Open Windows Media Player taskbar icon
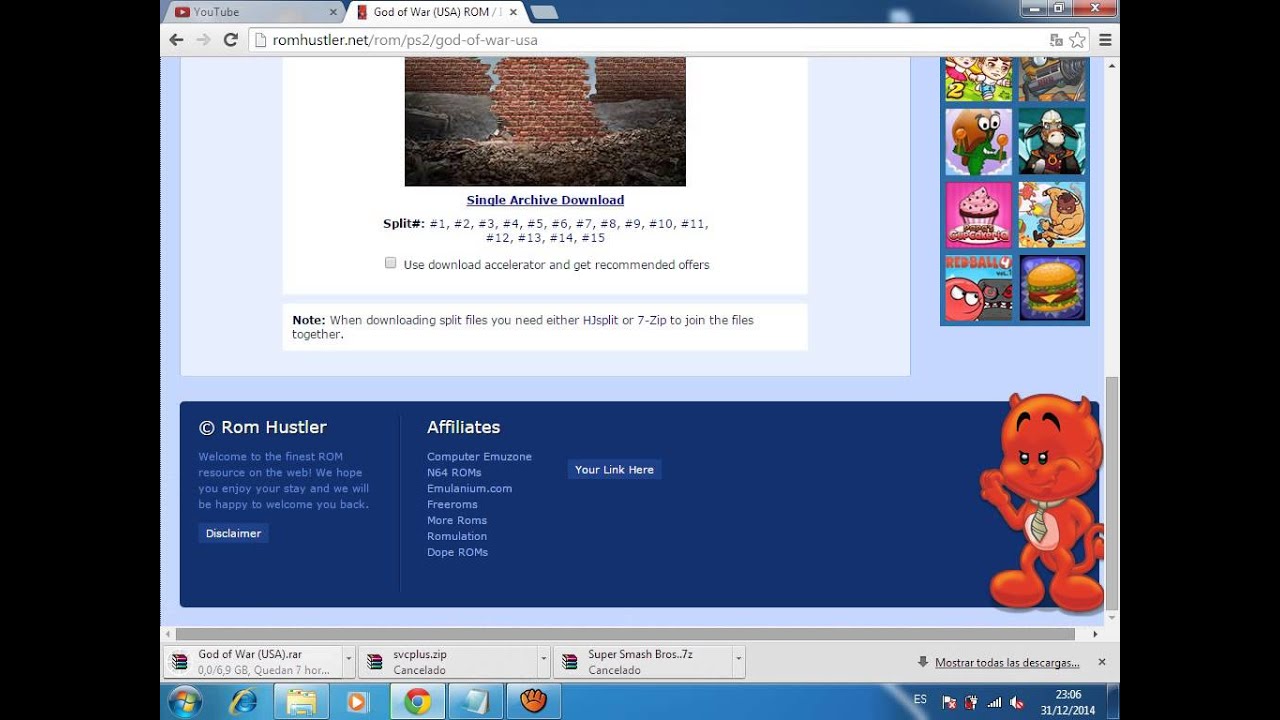This screenshot has width=1280, height=720. [357, 702]
